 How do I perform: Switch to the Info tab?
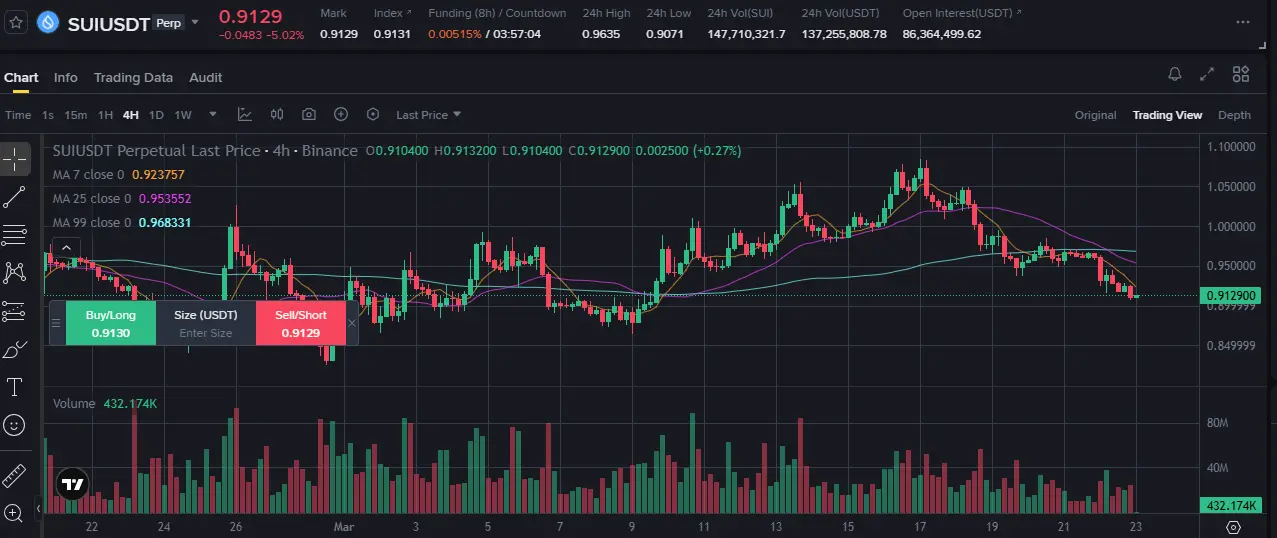(66, 77)
